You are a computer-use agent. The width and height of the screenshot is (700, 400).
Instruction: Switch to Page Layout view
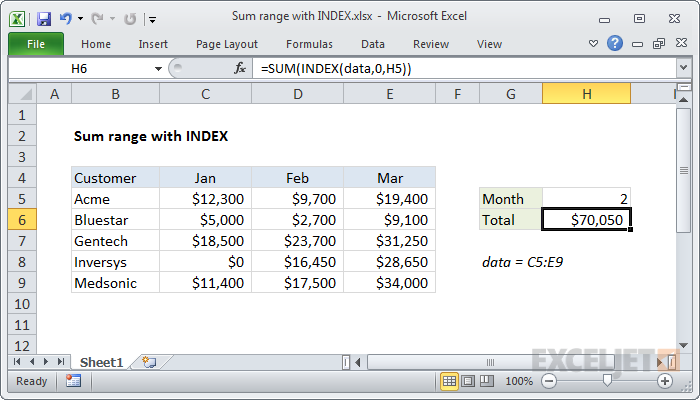(x=469, y=381)
